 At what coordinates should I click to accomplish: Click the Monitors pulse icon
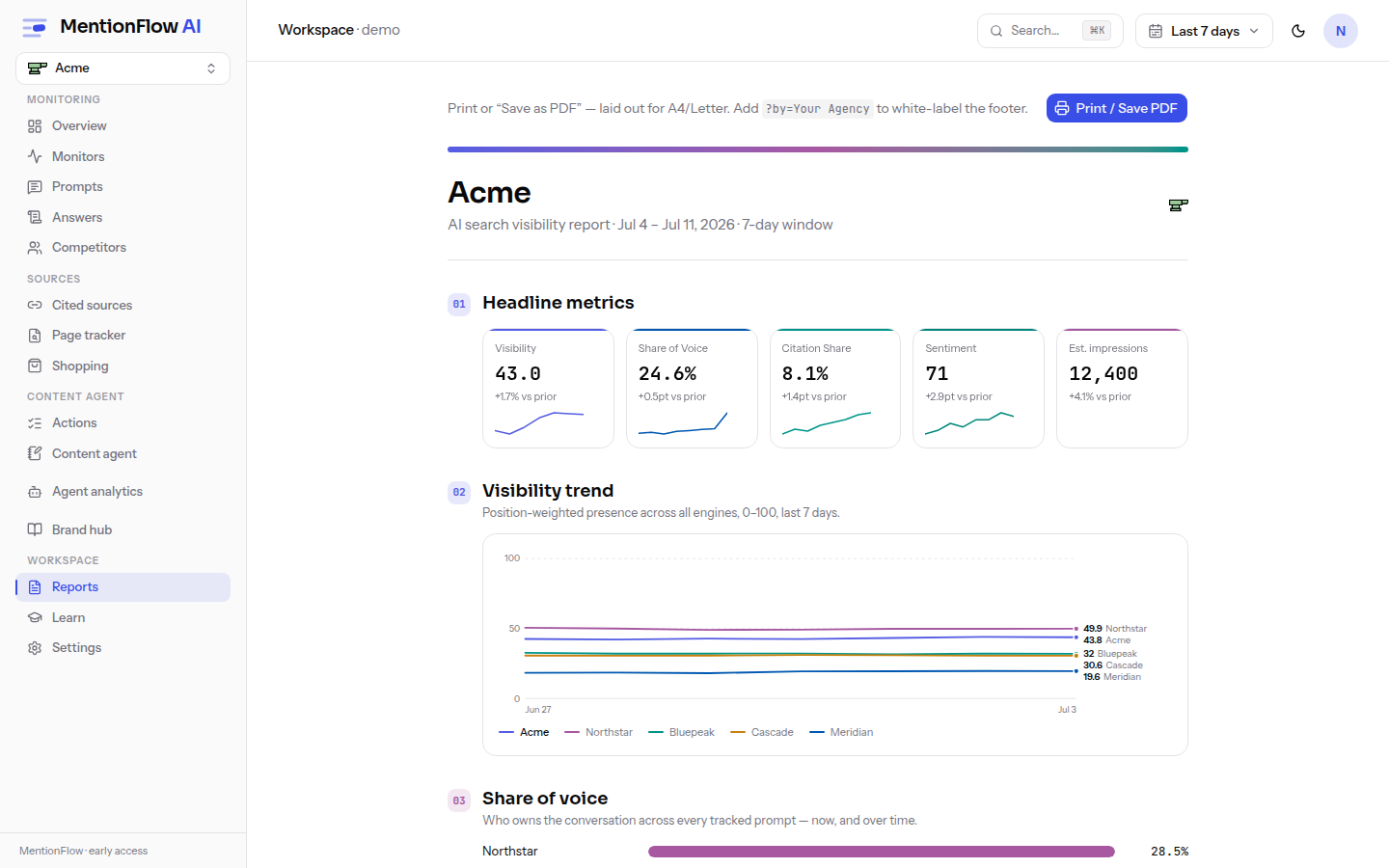[35, 156]
